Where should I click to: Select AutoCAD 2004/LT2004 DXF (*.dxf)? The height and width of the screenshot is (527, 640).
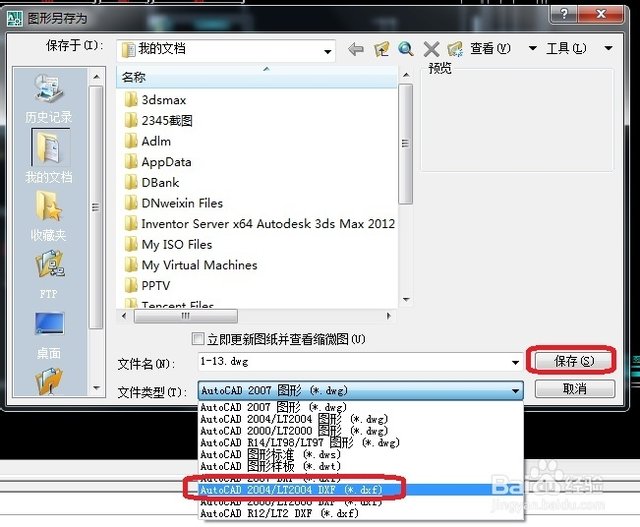[361, 490]
